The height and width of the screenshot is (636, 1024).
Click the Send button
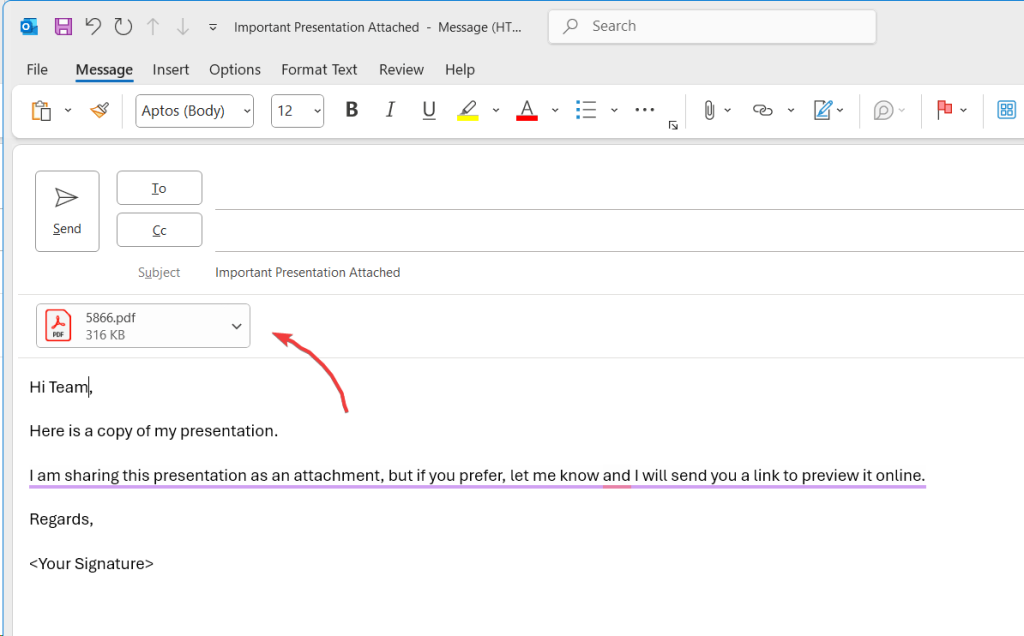[67, 210]
